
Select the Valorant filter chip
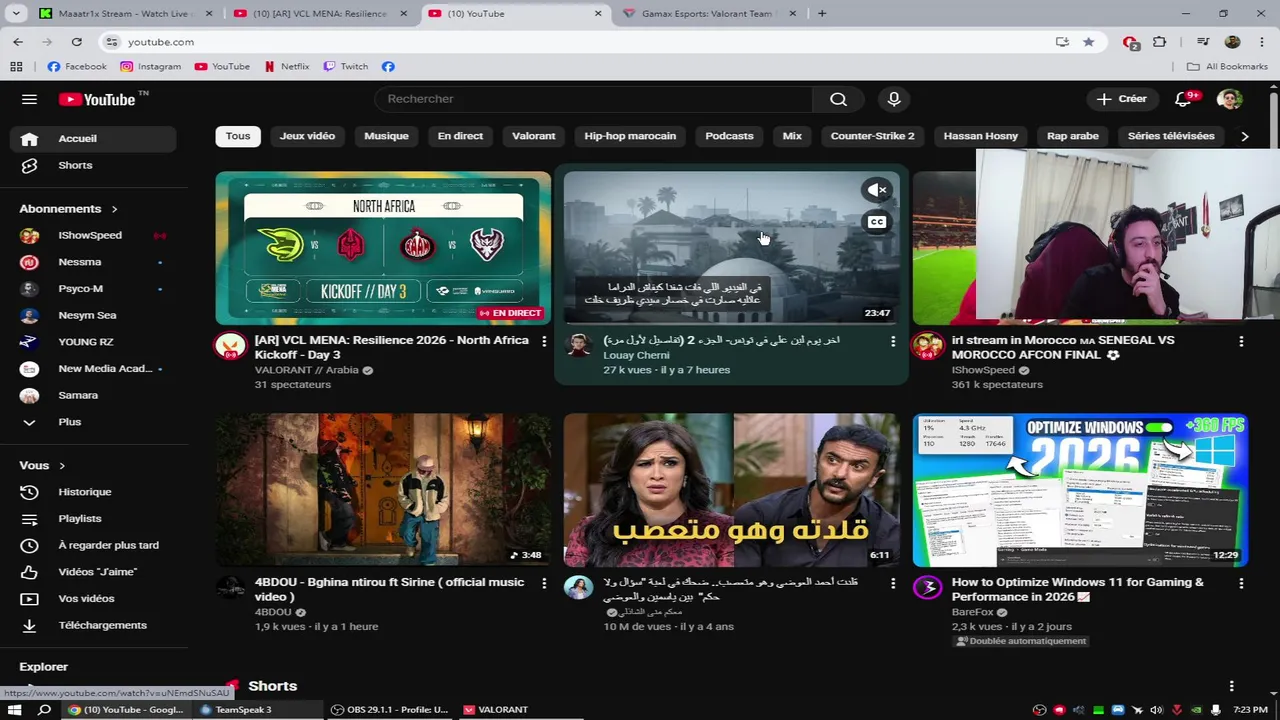coord(533,136)
